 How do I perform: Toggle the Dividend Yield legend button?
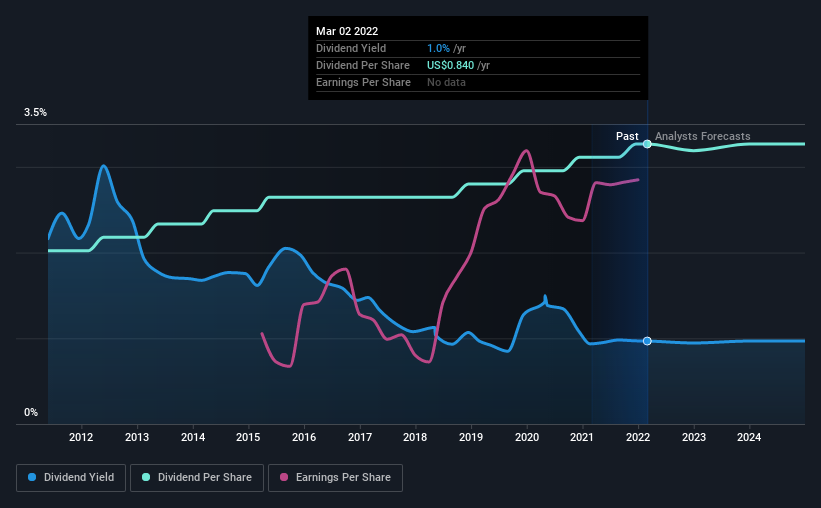(x=71, y=478)
